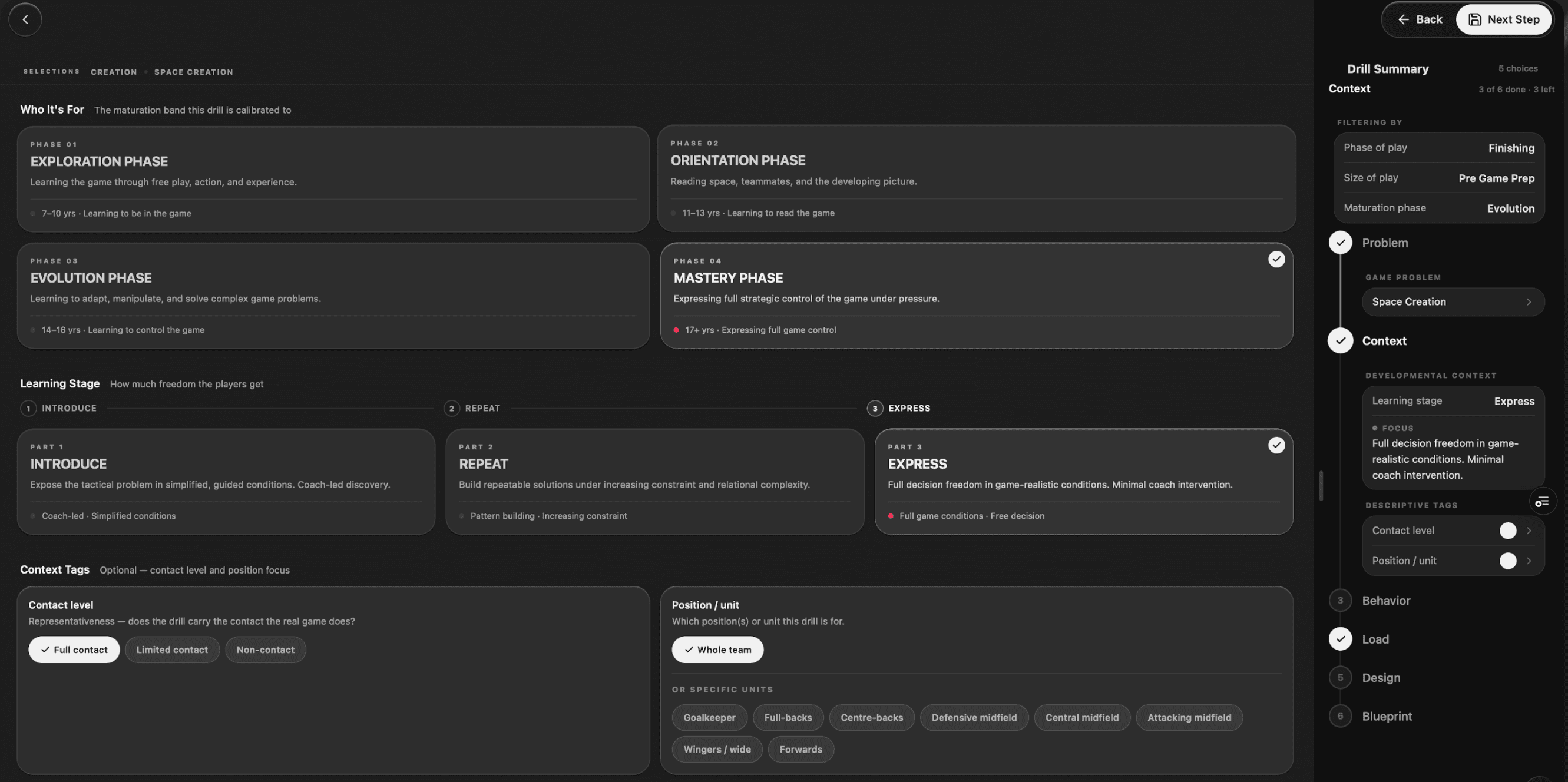This screenshot has width=1568, height=782.
Task: Select the Wingers / wide chip
Action: pyautogui.click(x=717, y=750)
